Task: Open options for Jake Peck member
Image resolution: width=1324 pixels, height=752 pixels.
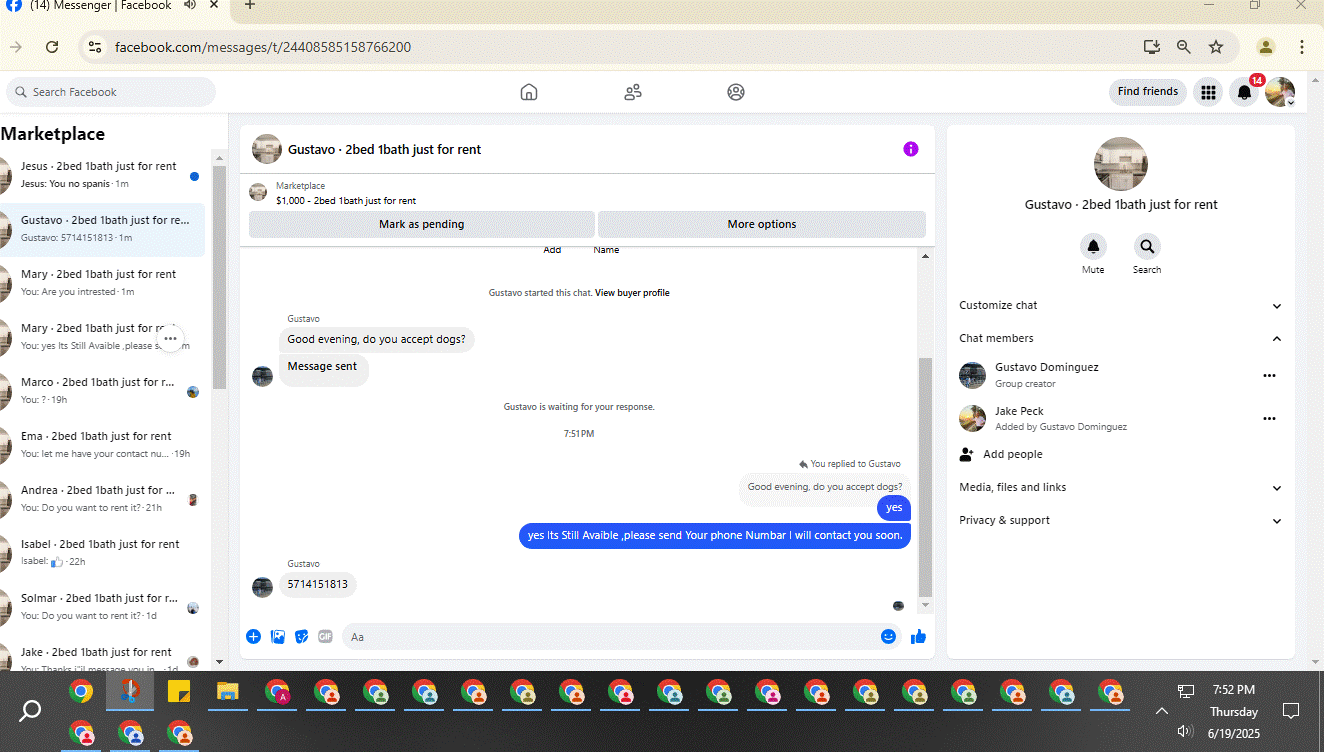Action: point(1269,418)
